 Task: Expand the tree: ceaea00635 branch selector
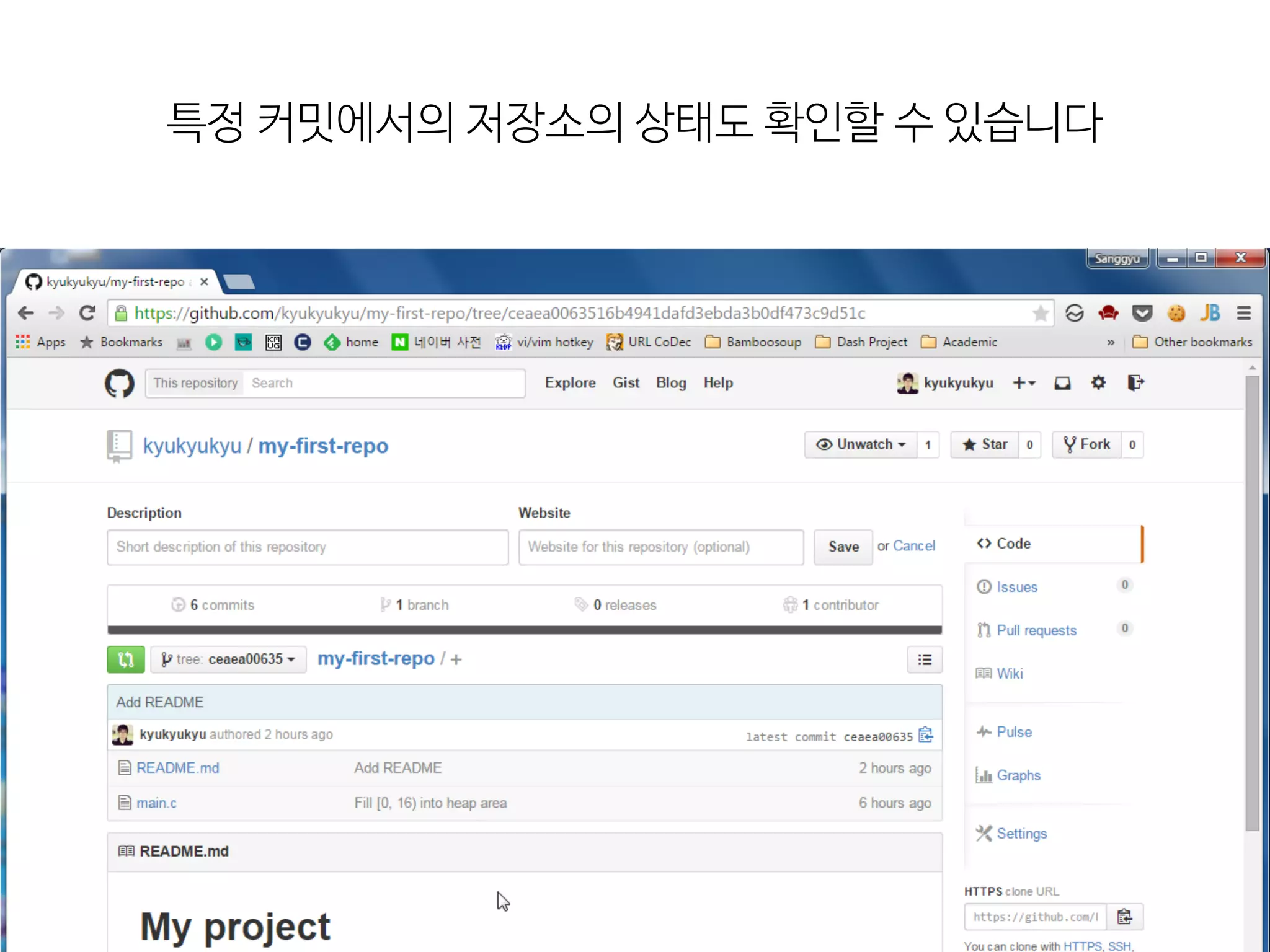click(228, 659)
